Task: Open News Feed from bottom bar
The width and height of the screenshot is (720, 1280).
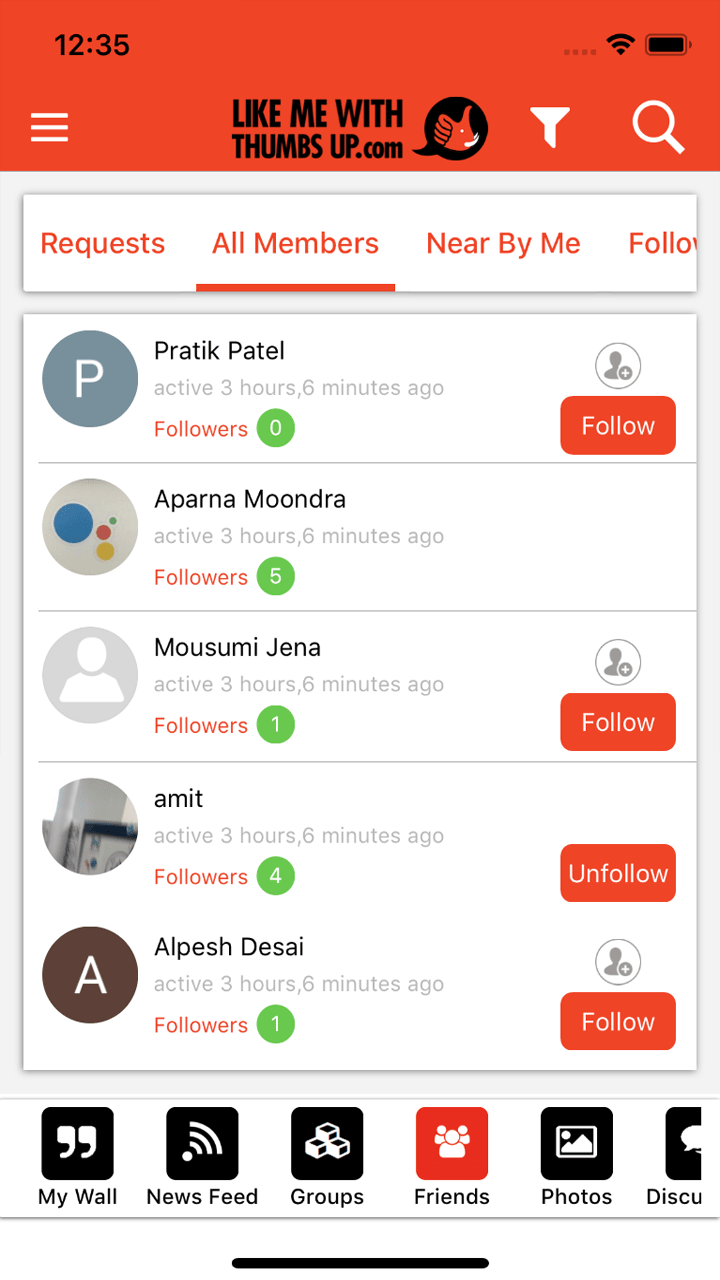Action: [x=202, y=1156]
